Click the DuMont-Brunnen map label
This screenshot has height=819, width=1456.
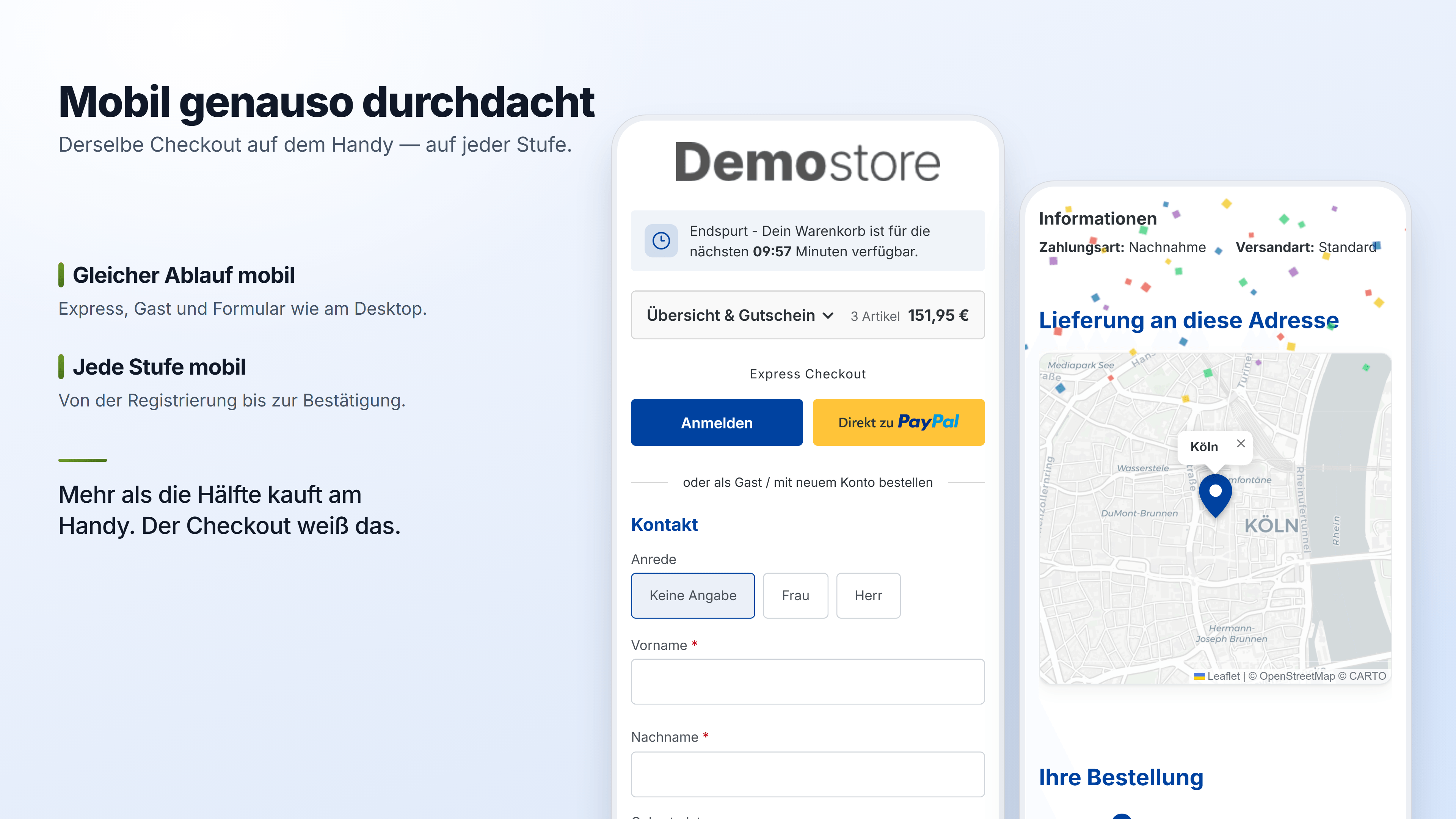point(1139,513)
